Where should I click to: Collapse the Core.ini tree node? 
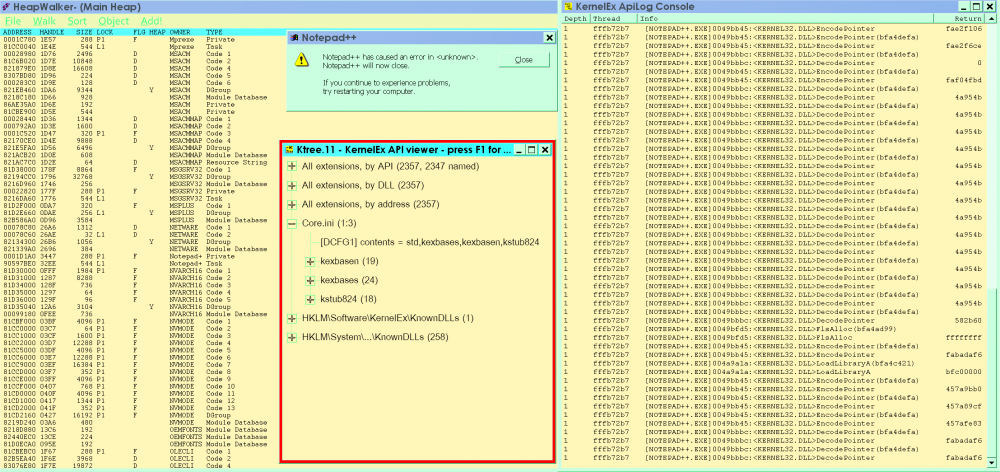292,223
